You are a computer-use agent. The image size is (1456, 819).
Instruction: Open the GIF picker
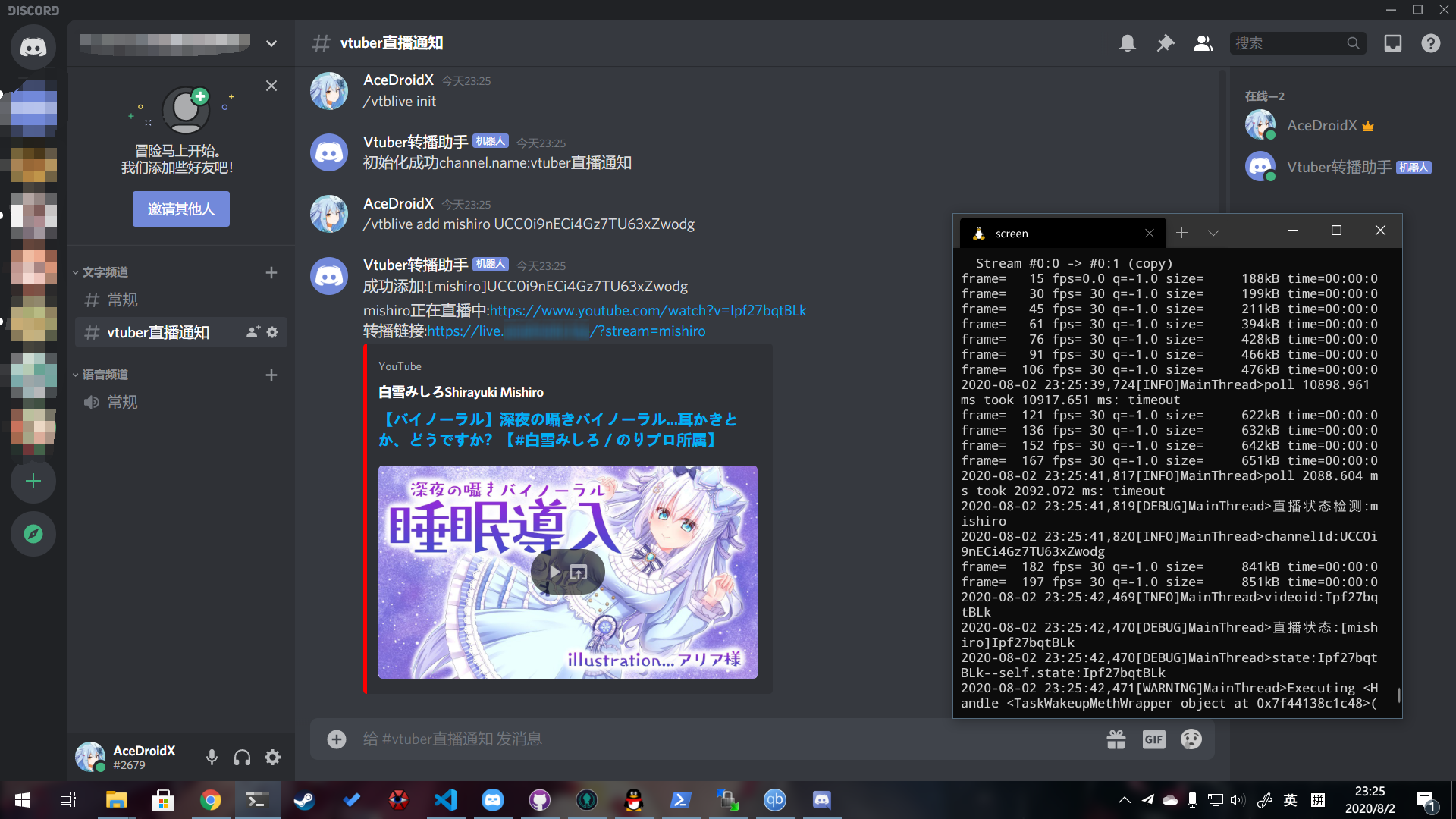coord(1153,739)
